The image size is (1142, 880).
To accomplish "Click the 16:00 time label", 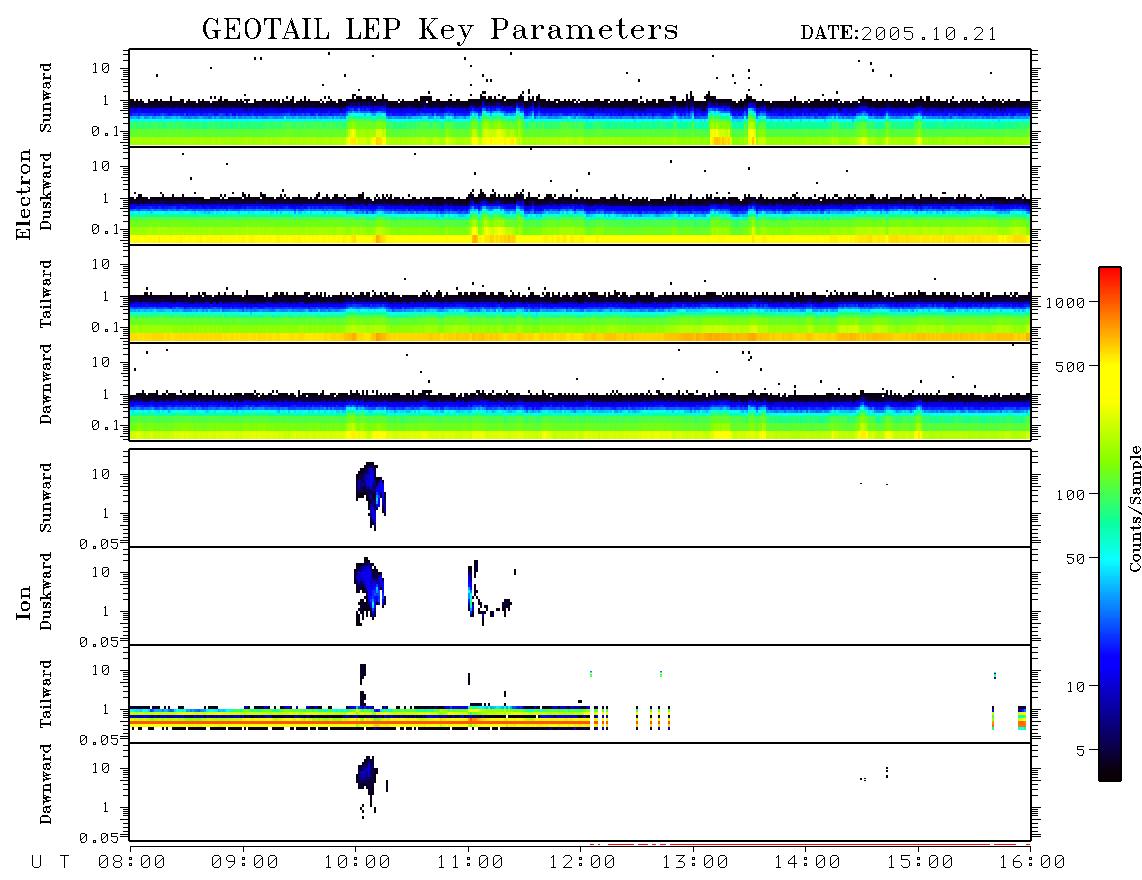I will 1032,862.
